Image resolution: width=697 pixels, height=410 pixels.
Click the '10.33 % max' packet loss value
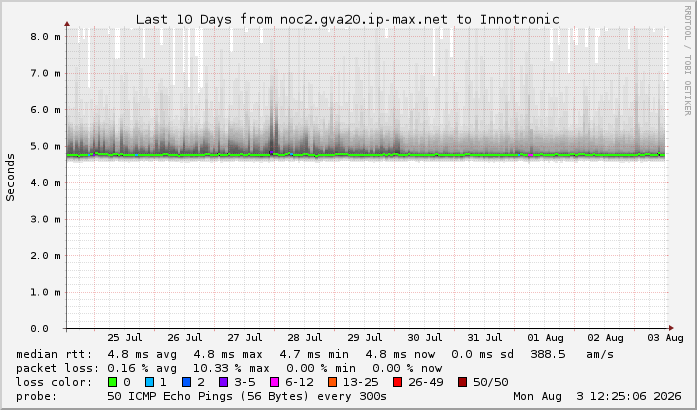click(231, 368)
